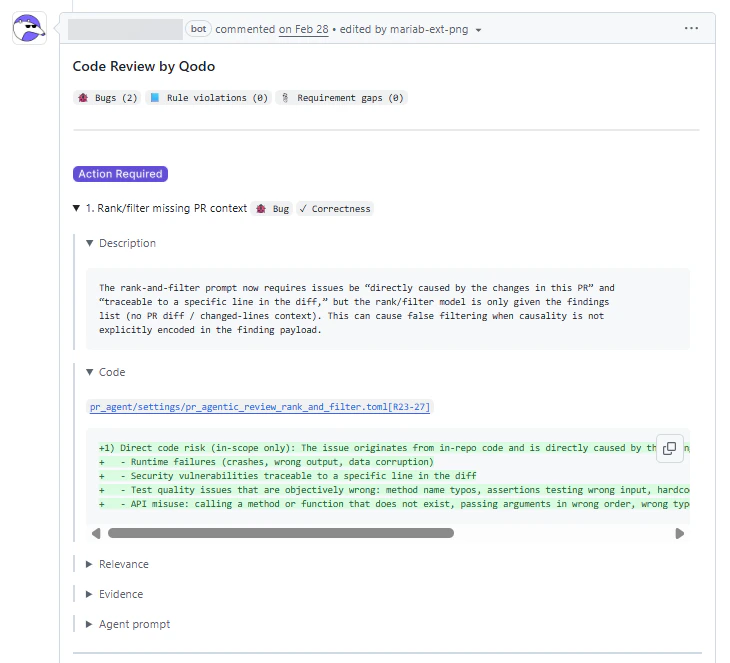
Task: Click the Rule violations (0) badge
Action: (209, 98)
